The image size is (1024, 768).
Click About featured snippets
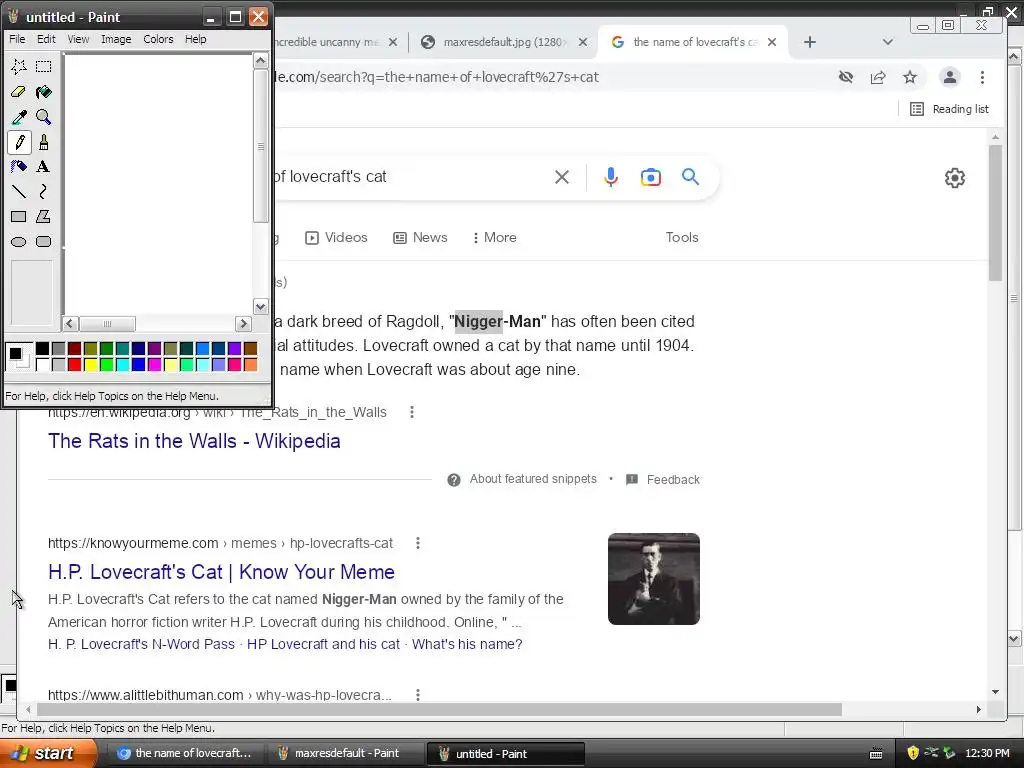(x=533, y=479)
